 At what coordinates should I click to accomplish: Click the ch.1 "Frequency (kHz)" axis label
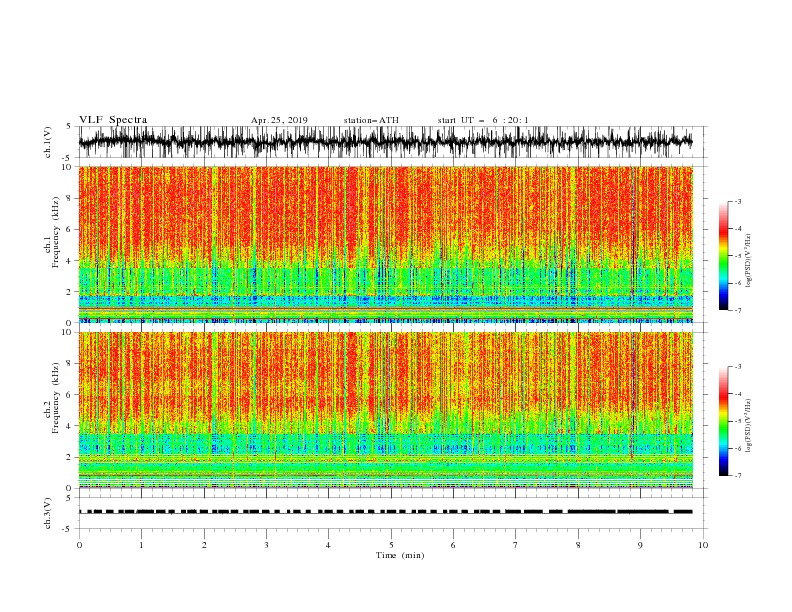tap(55, 232)
